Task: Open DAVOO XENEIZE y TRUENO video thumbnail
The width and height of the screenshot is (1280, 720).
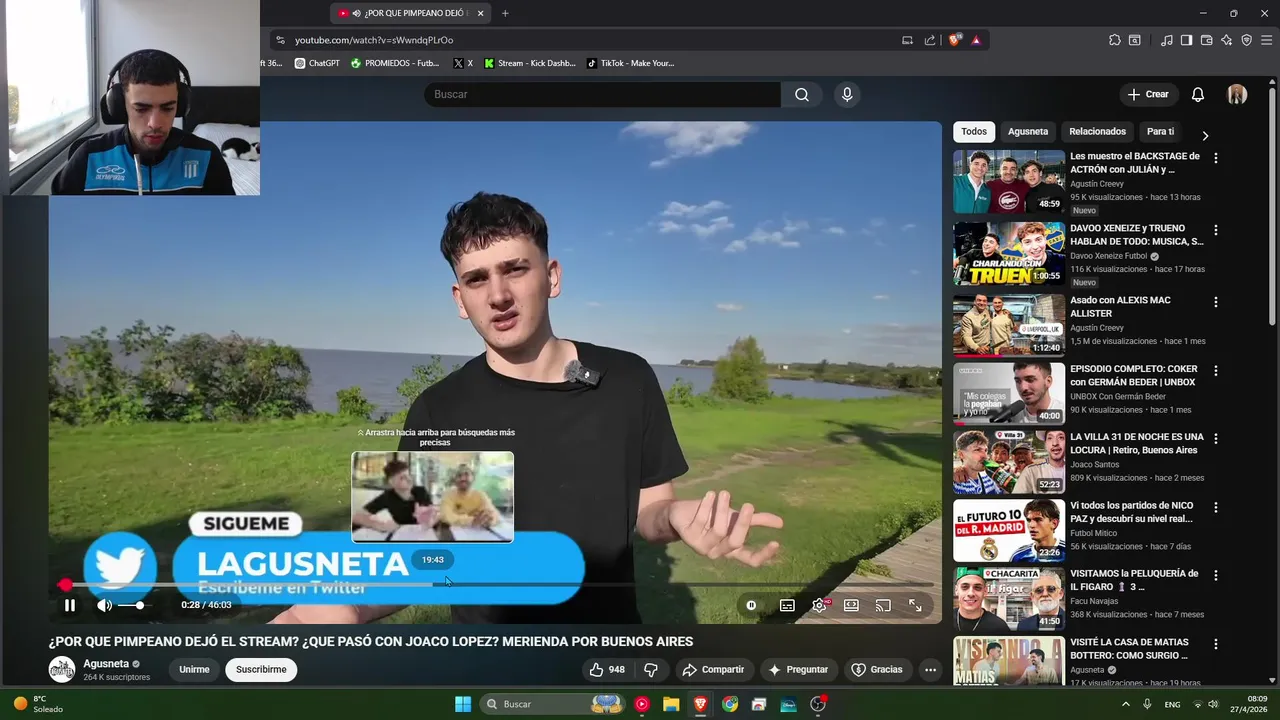Action: pos(1009,254)
